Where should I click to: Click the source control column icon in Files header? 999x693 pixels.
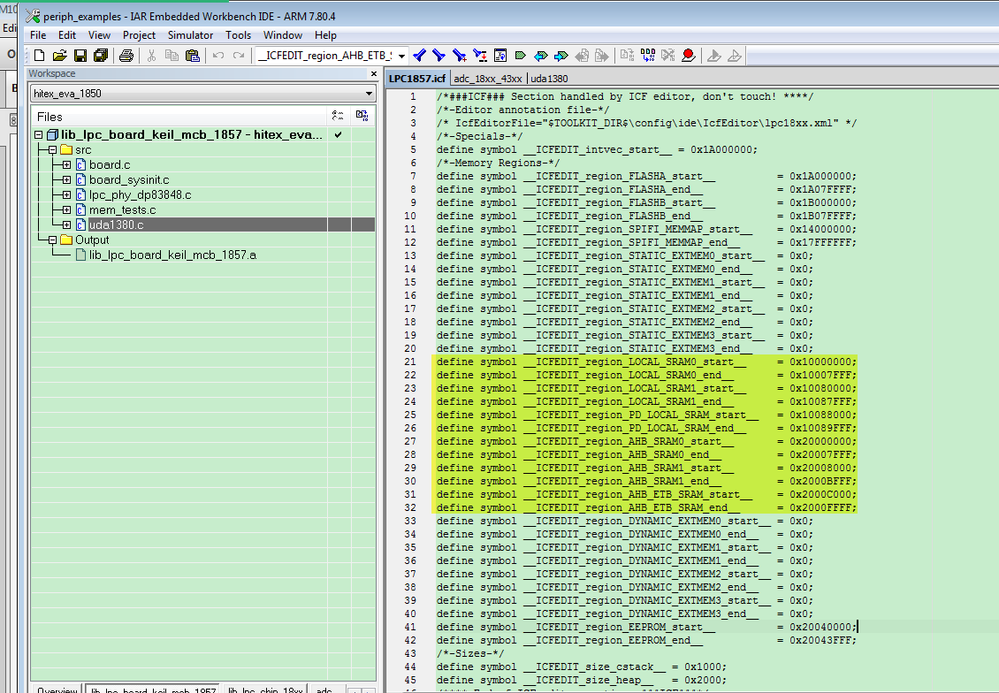(362, 116)
